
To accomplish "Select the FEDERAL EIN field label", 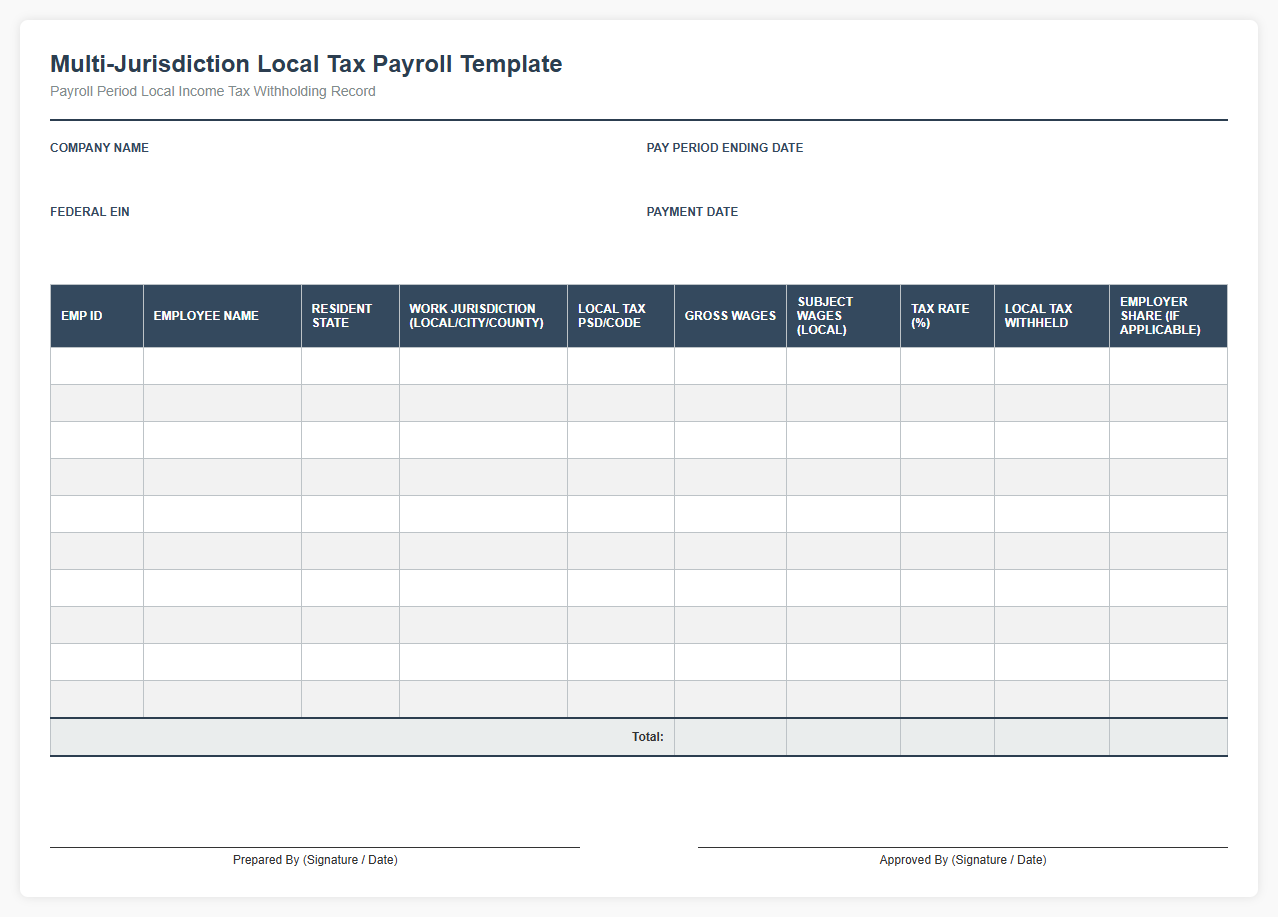I will tap(90, 212).
